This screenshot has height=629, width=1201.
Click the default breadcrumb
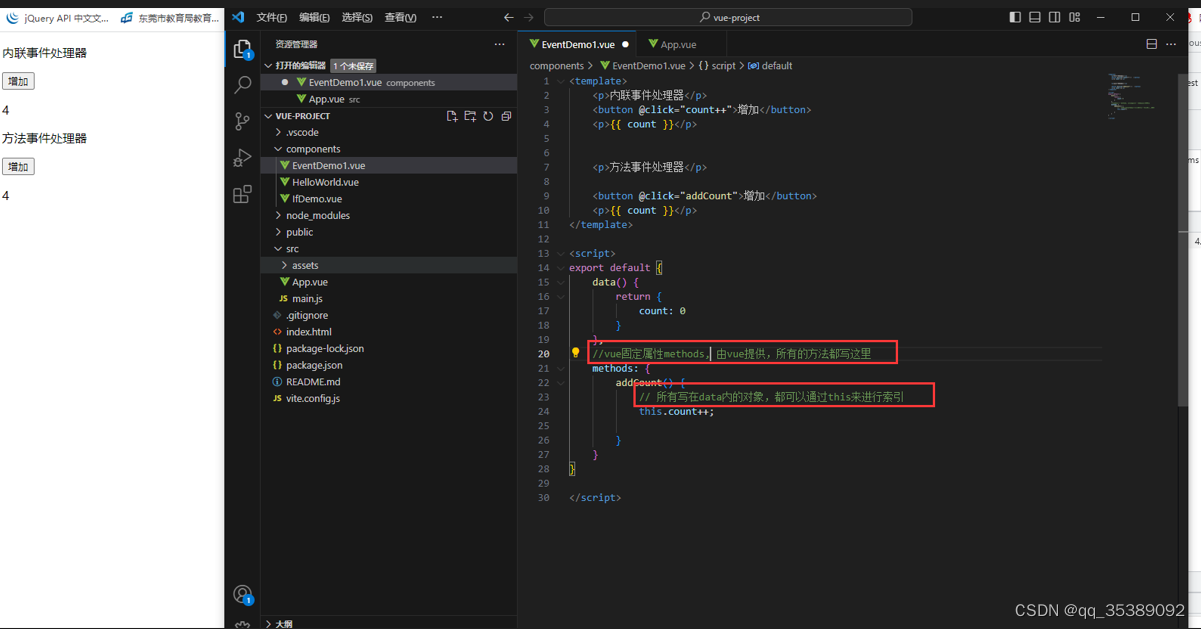[770, 66]
